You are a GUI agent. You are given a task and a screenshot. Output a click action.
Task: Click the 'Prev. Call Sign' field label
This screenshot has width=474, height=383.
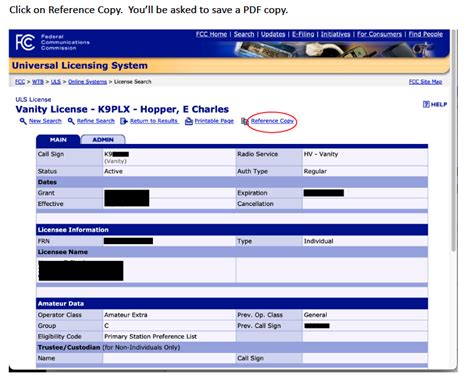pyautogui.click(x=259, y=326)
